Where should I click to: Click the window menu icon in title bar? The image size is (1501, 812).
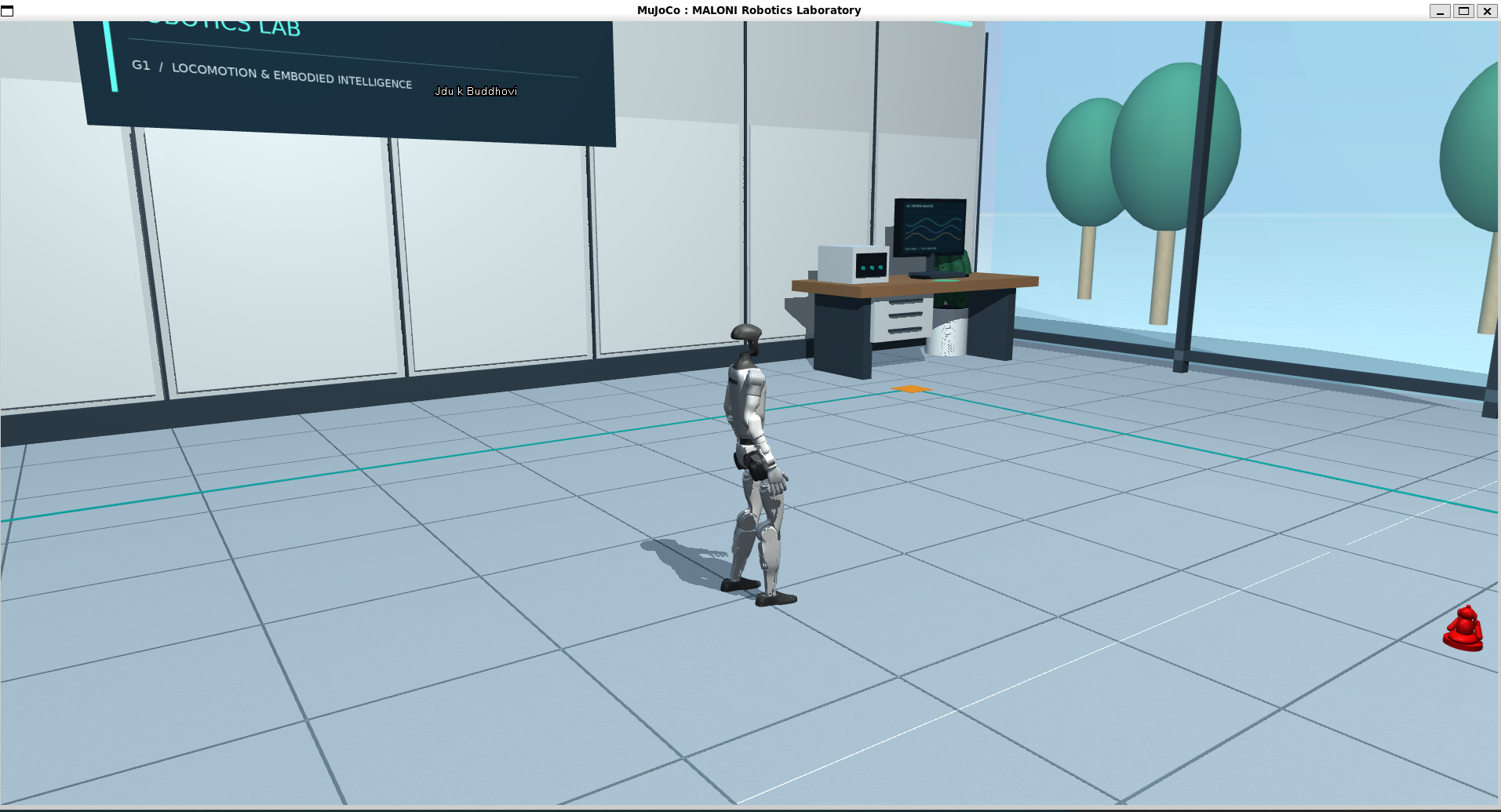pos(7,10)
